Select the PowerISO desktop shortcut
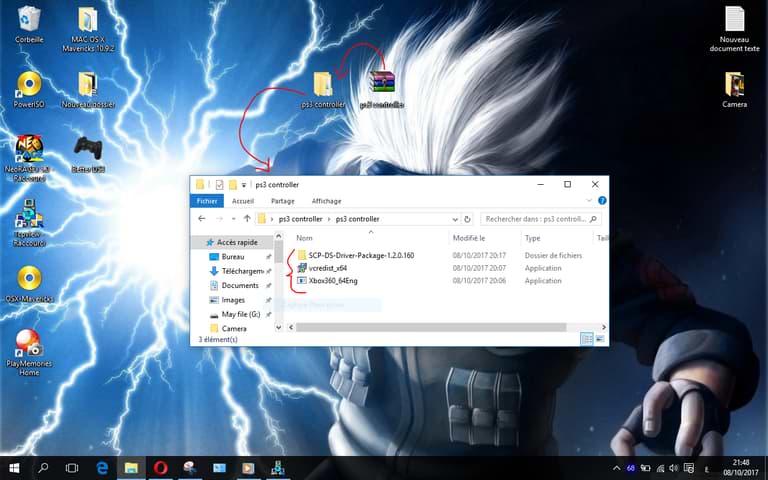This screenshot has height=480, width=768. 29,89
